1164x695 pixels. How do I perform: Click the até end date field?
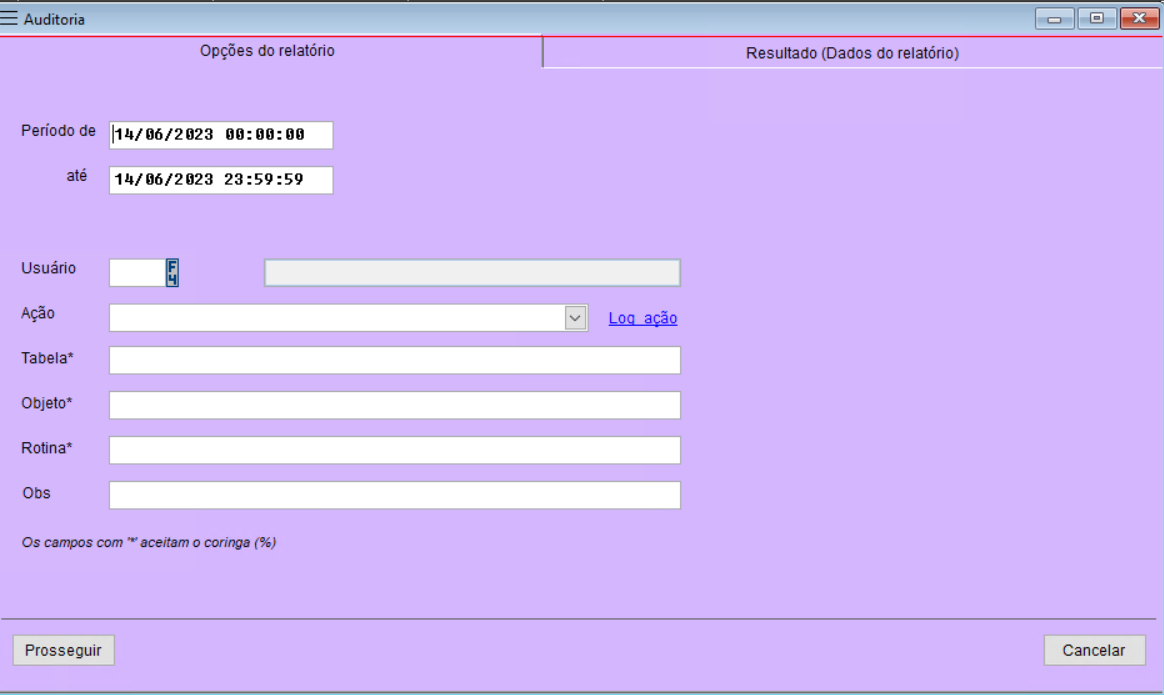click(220, 180)
